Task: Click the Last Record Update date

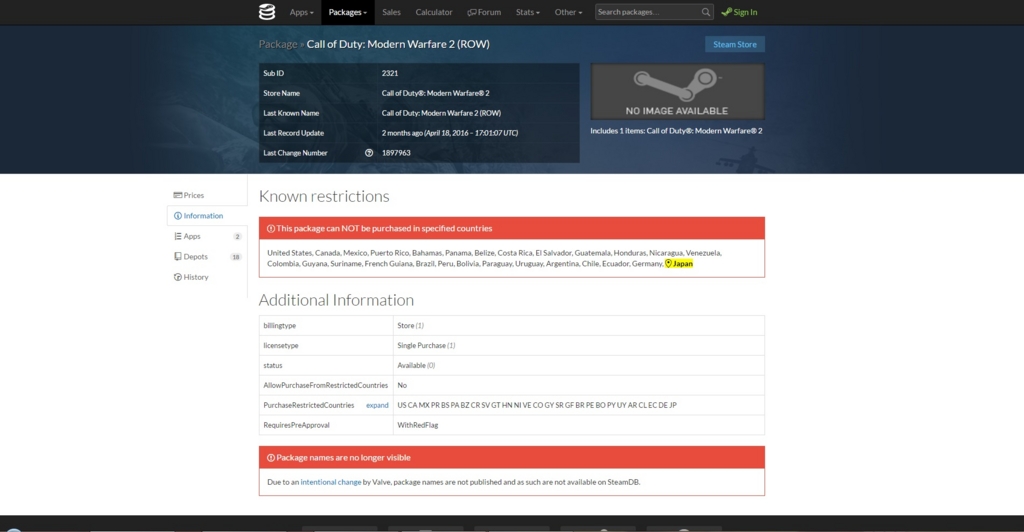Action: pyautogui.click(x=450, y=133)
